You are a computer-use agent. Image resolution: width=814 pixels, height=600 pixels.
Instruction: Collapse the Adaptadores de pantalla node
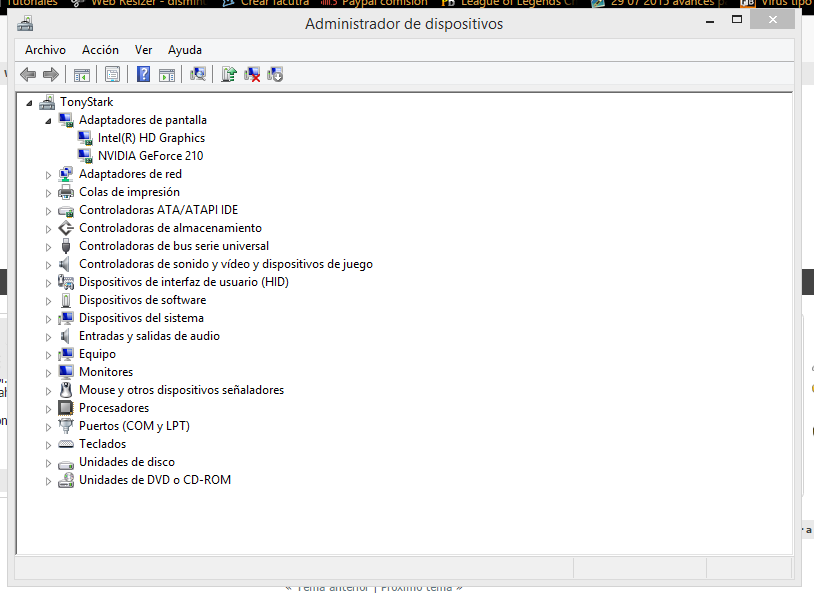click(x=48, y=121)
